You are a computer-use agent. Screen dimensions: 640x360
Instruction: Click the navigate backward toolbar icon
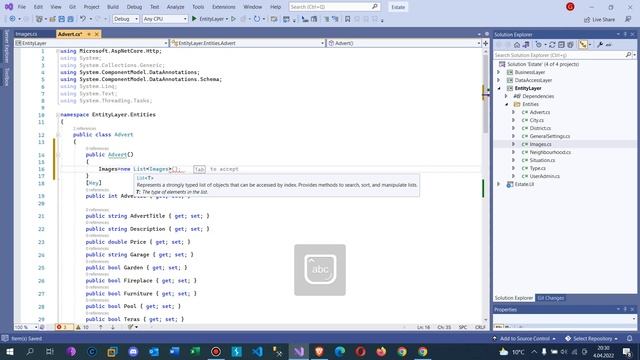(12, 19)
